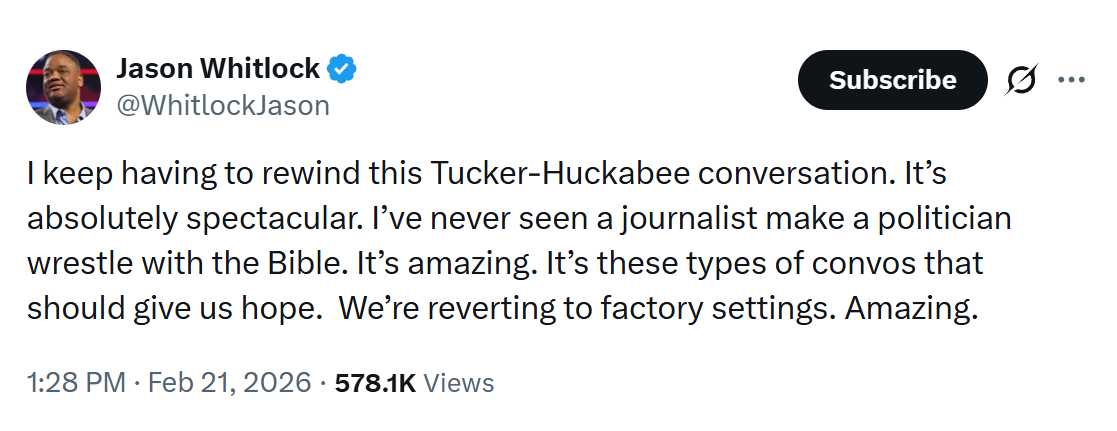1117x431 pixels.
Task: Click the 1:28 PM timestamp
Action: click(x=76, y=382)
